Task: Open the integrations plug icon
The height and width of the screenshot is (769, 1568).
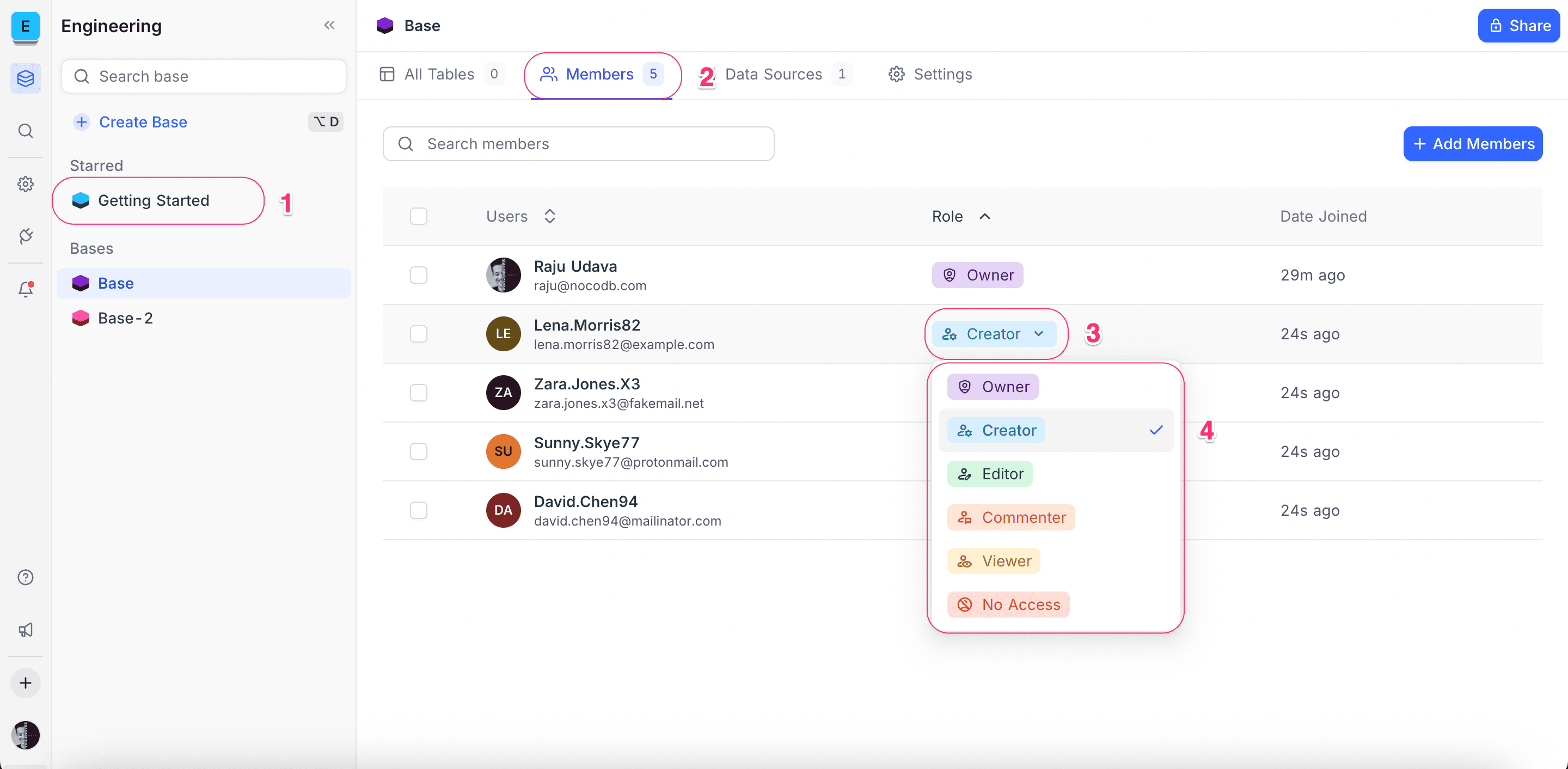Action: pos(25,236)
